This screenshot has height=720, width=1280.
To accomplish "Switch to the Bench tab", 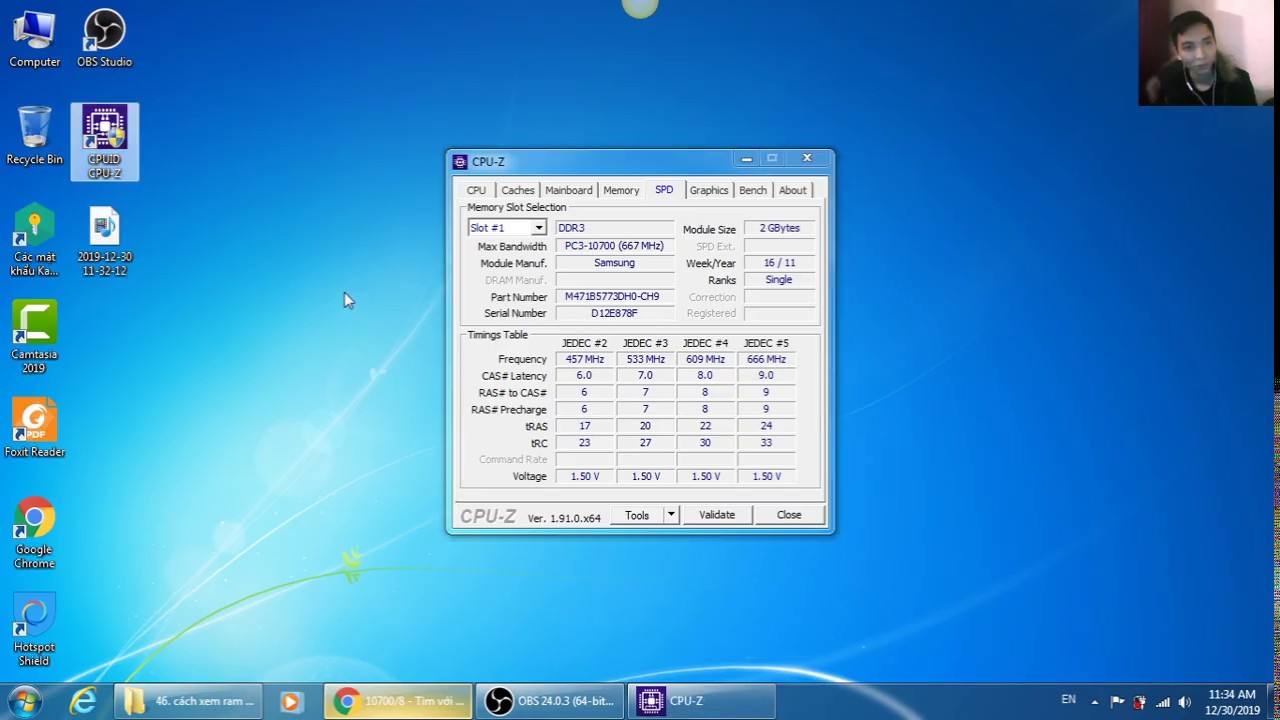I will click(x=753, y=190).
